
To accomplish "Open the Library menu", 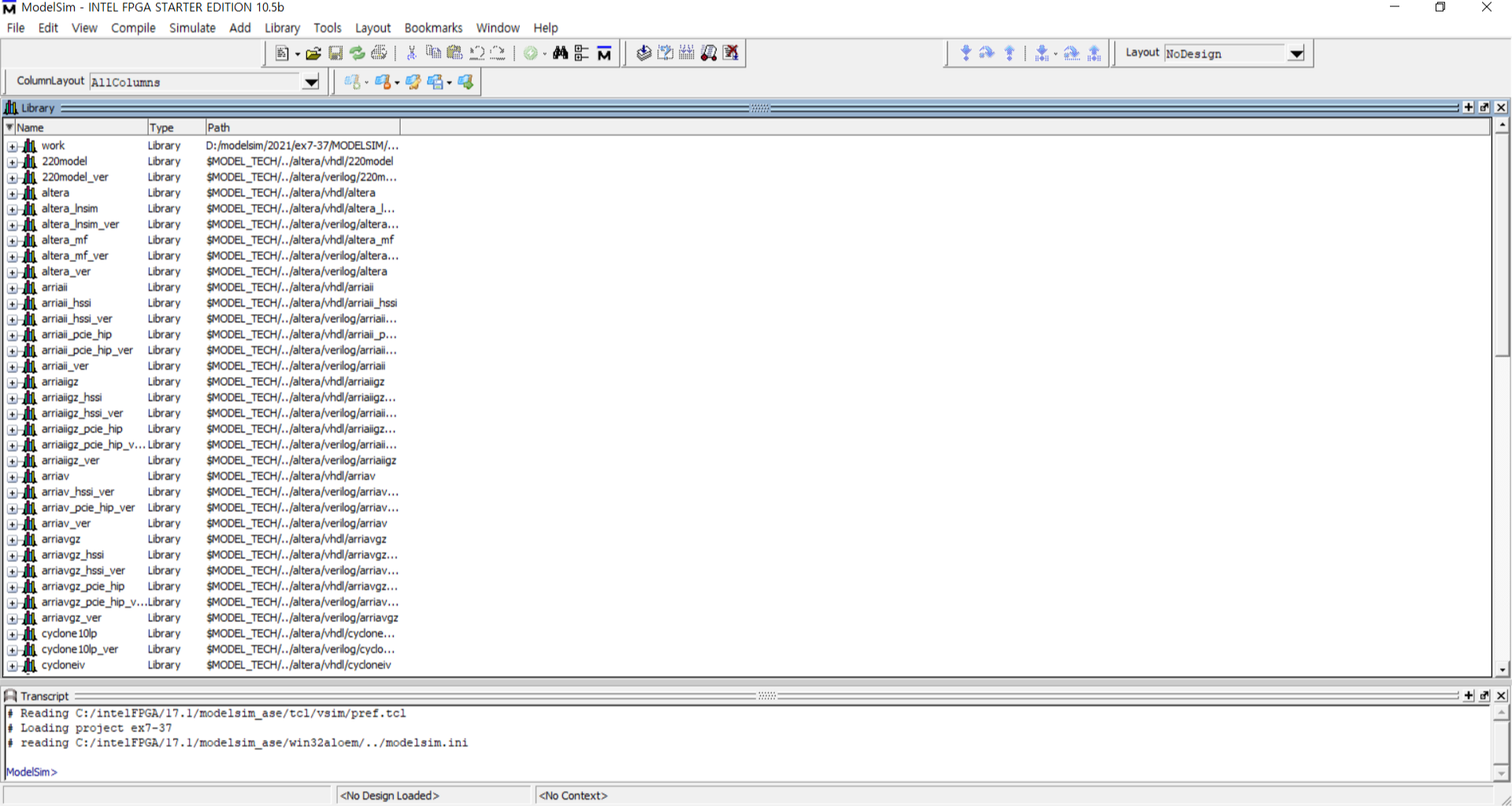I will coord(282,28).
